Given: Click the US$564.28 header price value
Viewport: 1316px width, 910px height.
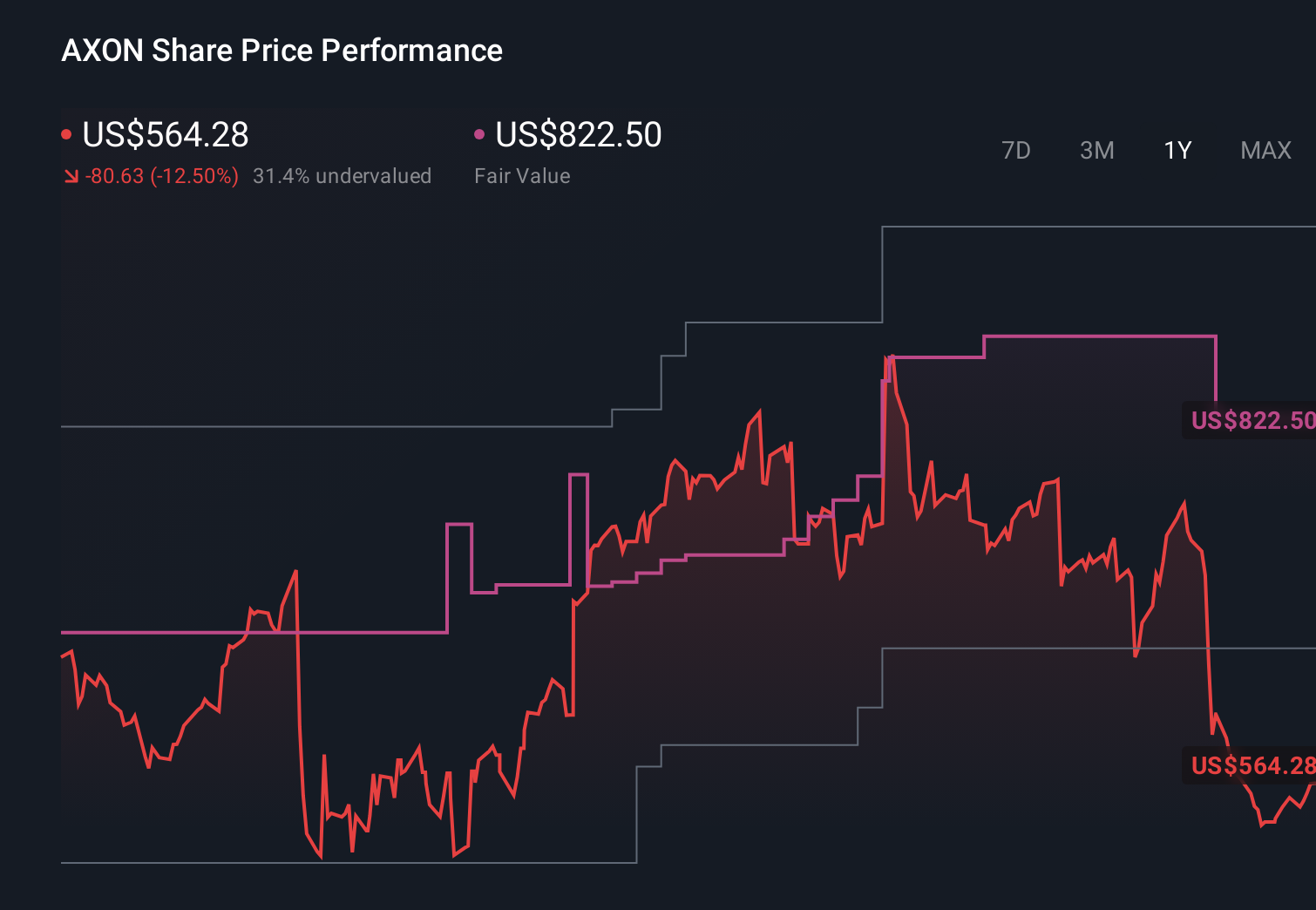Looking at the screenshot, I should click(166, 135).
